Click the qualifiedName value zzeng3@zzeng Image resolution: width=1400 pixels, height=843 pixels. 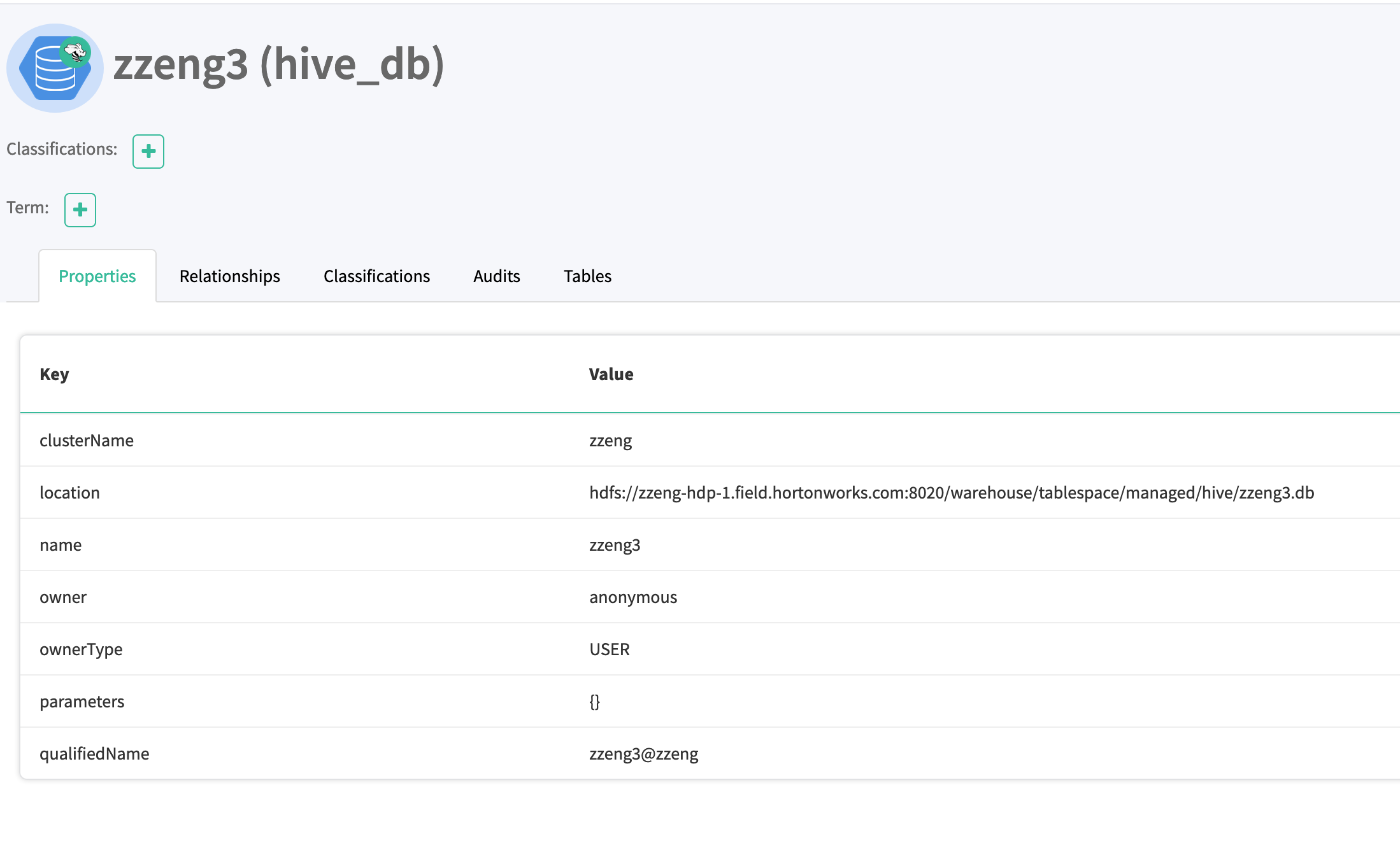click(643, 754)
